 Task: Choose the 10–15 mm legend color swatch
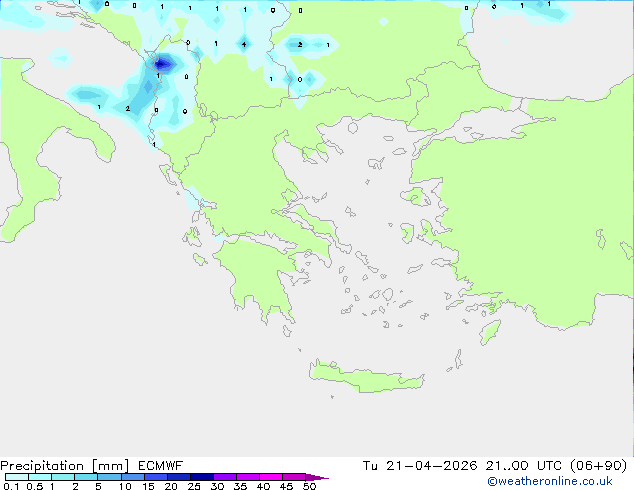(132, 477)
